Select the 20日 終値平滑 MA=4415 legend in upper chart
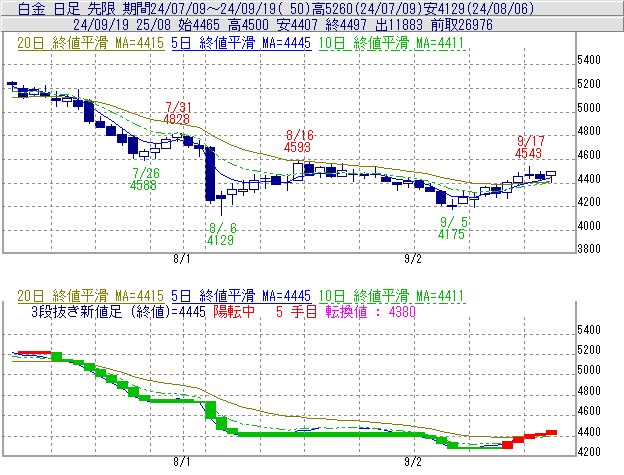Viewport: 624px width, 475px height. click(90, 43)
